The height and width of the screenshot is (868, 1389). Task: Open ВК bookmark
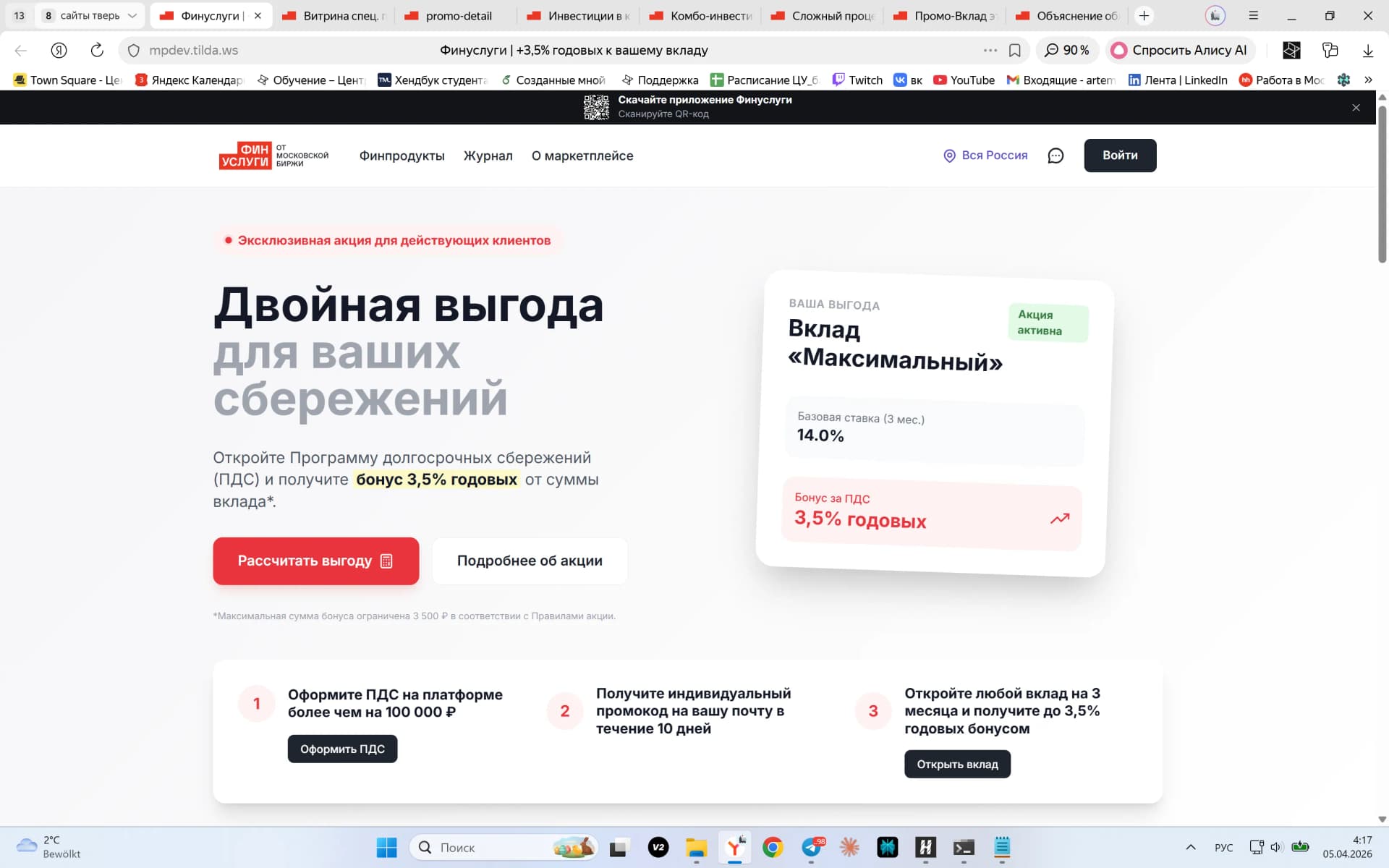(908, 80)
